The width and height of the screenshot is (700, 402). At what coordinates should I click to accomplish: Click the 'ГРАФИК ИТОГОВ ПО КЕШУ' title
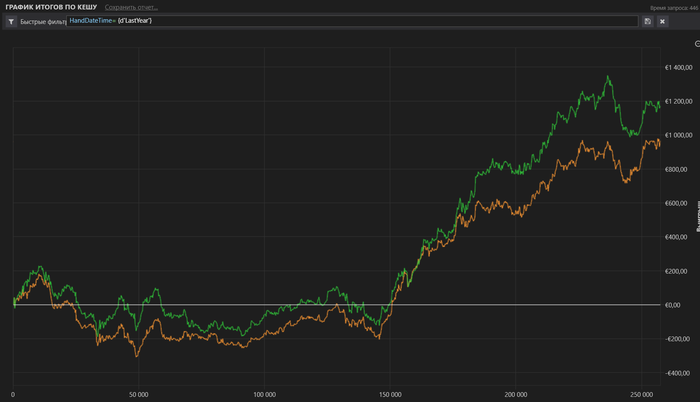[x=51, y=7]
